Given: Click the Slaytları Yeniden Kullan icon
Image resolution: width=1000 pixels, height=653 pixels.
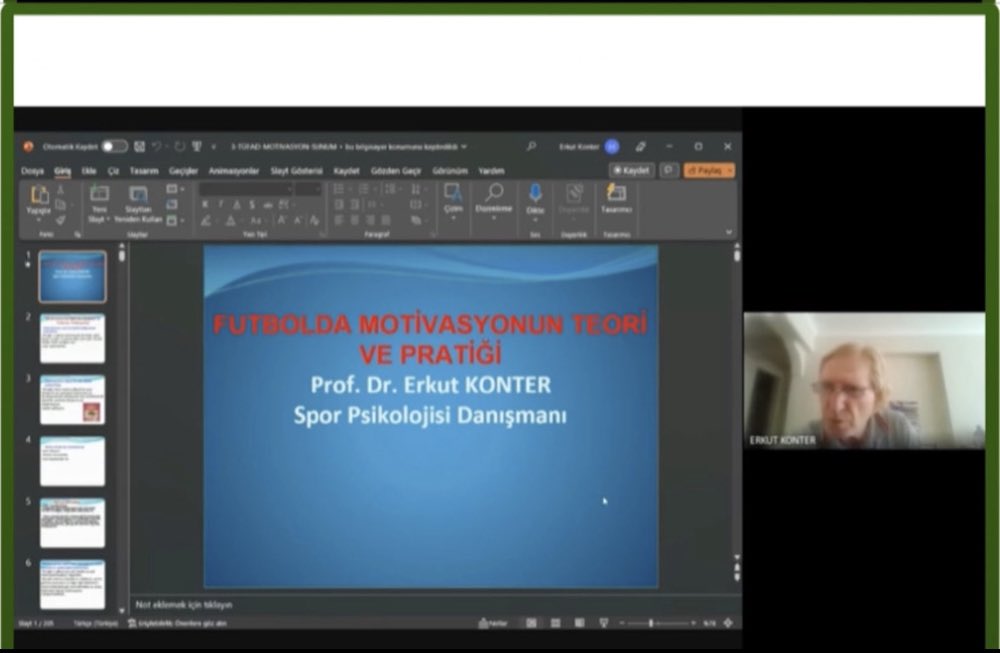Looking at the screenshot, I should [x=138, y=194].
